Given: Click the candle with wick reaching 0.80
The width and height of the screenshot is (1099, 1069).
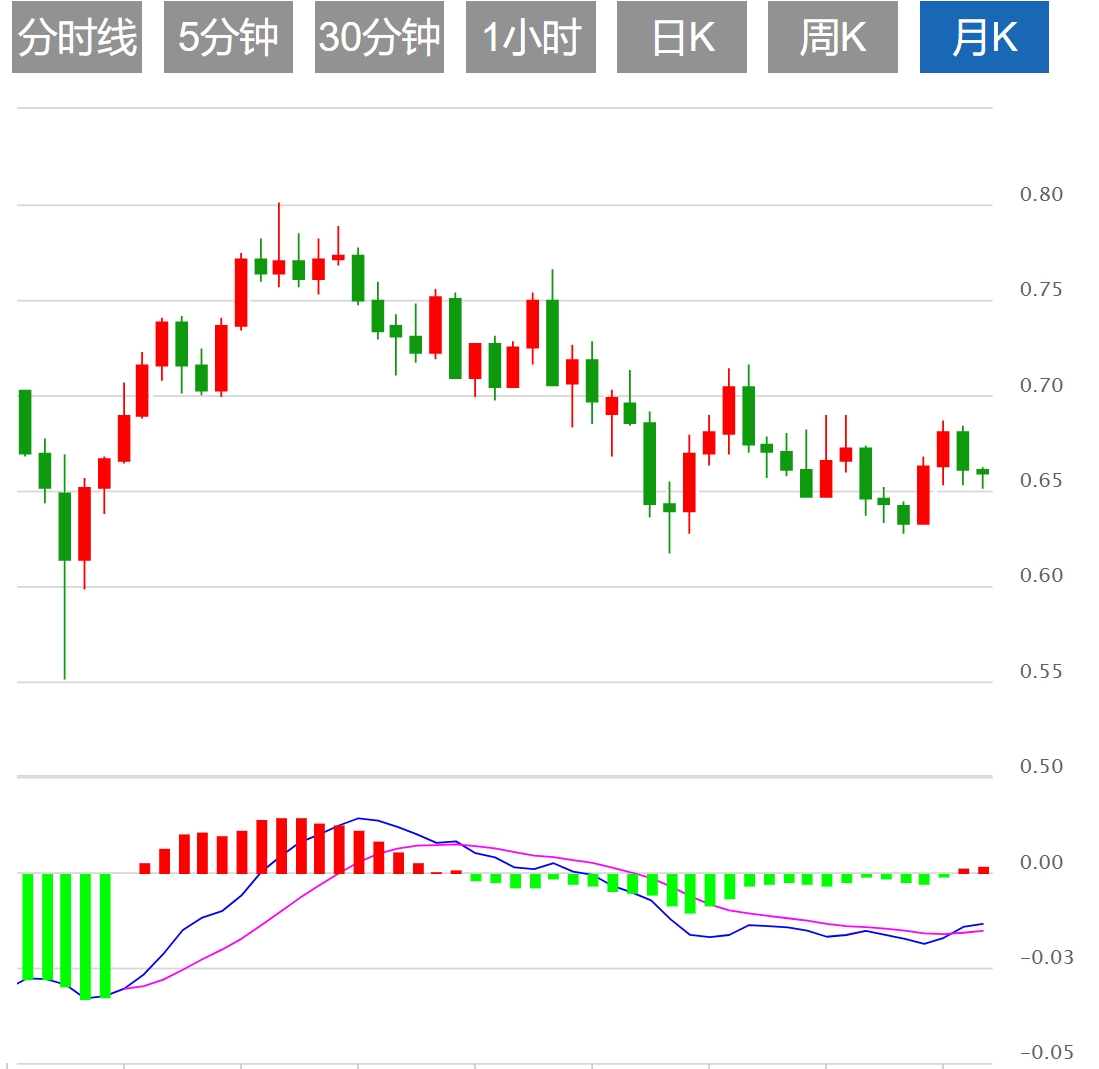Looking at the screenshot, I should tap(279, 266).
